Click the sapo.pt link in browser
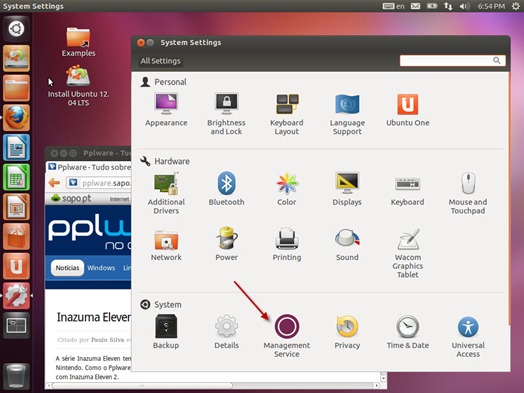Image resolution: width=524 pixels, height=393 pixels. point(71,199)
